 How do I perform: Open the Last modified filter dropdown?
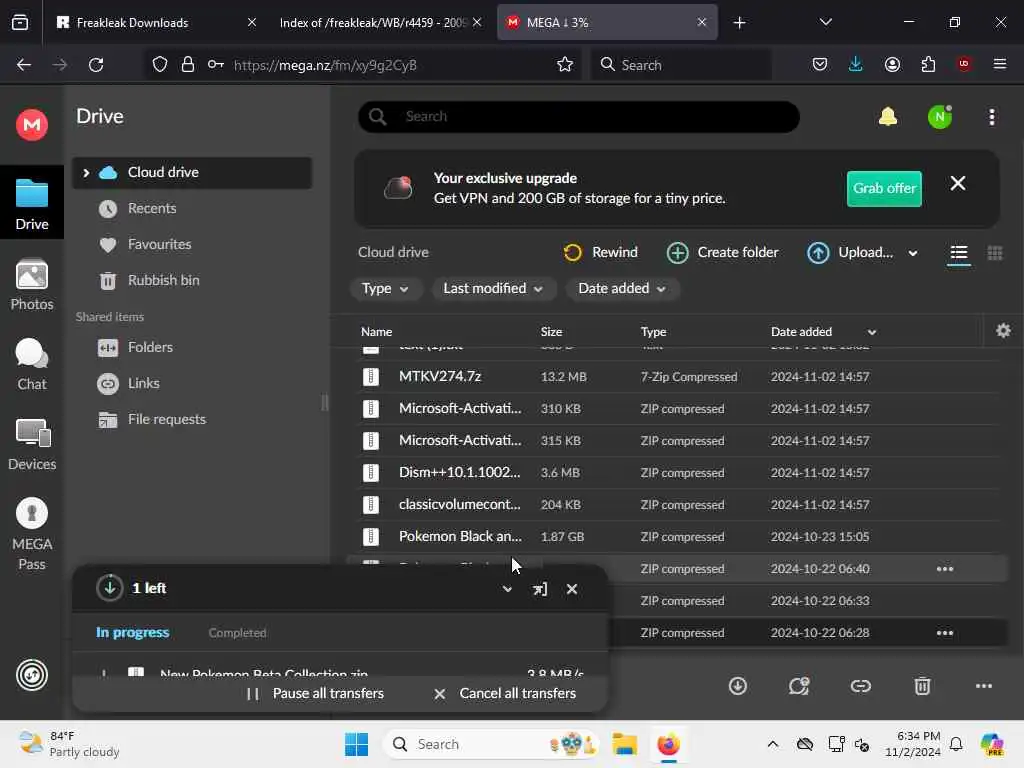coord(493,289)
